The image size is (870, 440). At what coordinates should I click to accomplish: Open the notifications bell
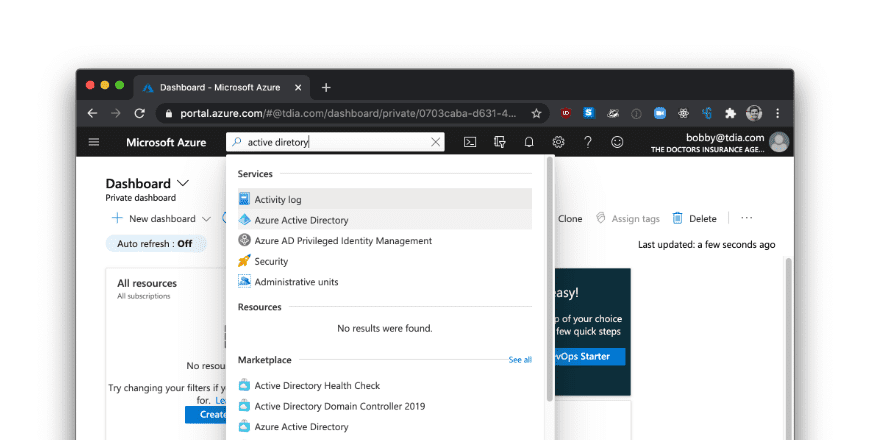529,142
